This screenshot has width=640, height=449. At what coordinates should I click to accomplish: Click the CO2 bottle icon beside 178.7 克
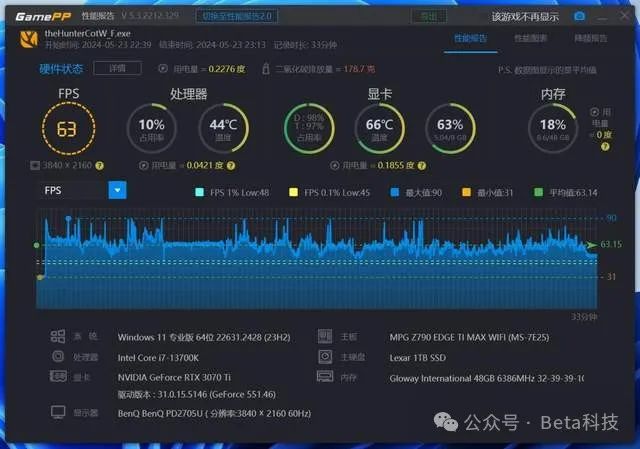click(266, 69)
